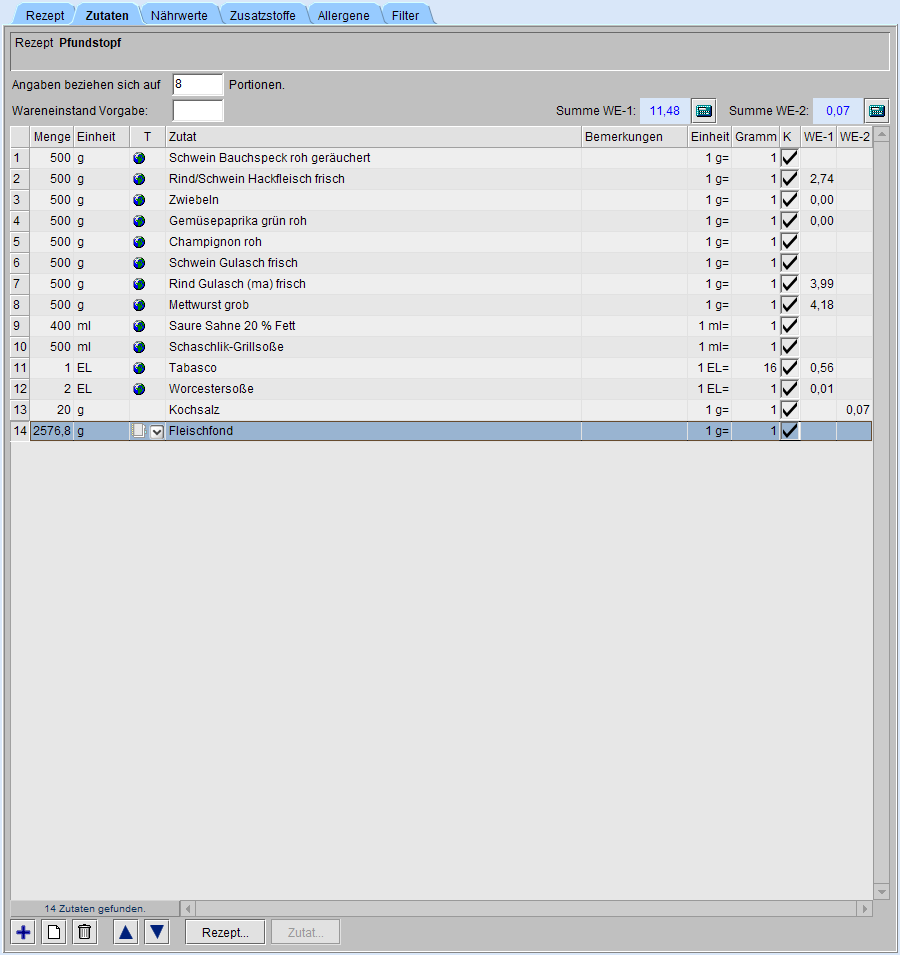Click globe icon in Mettwurst grob row
This screenshot has width=900, height=955.
click(x=139, y=305)
